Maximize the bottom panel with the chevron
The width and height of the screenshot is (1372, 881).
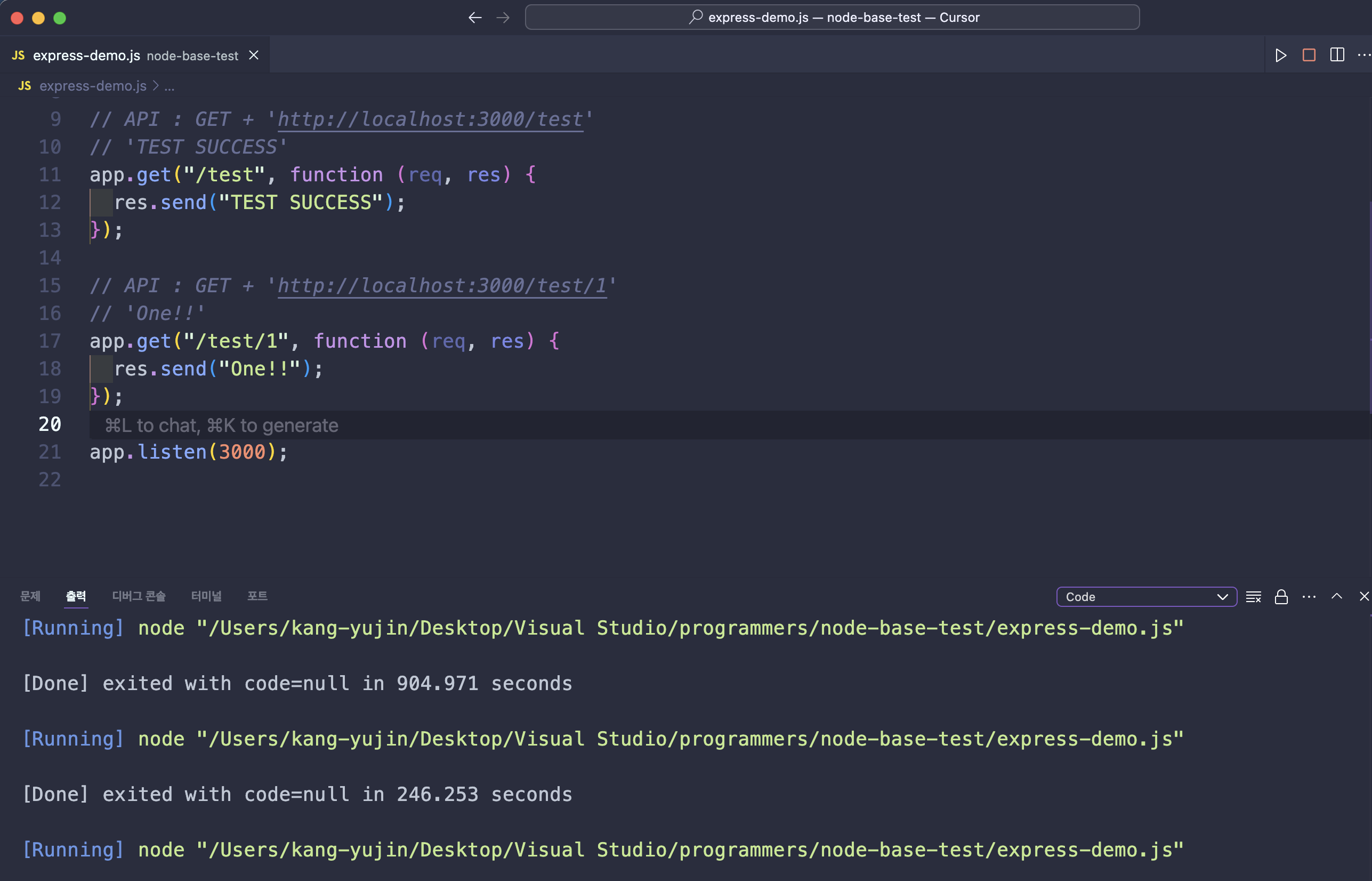(x=1337, y=596)
